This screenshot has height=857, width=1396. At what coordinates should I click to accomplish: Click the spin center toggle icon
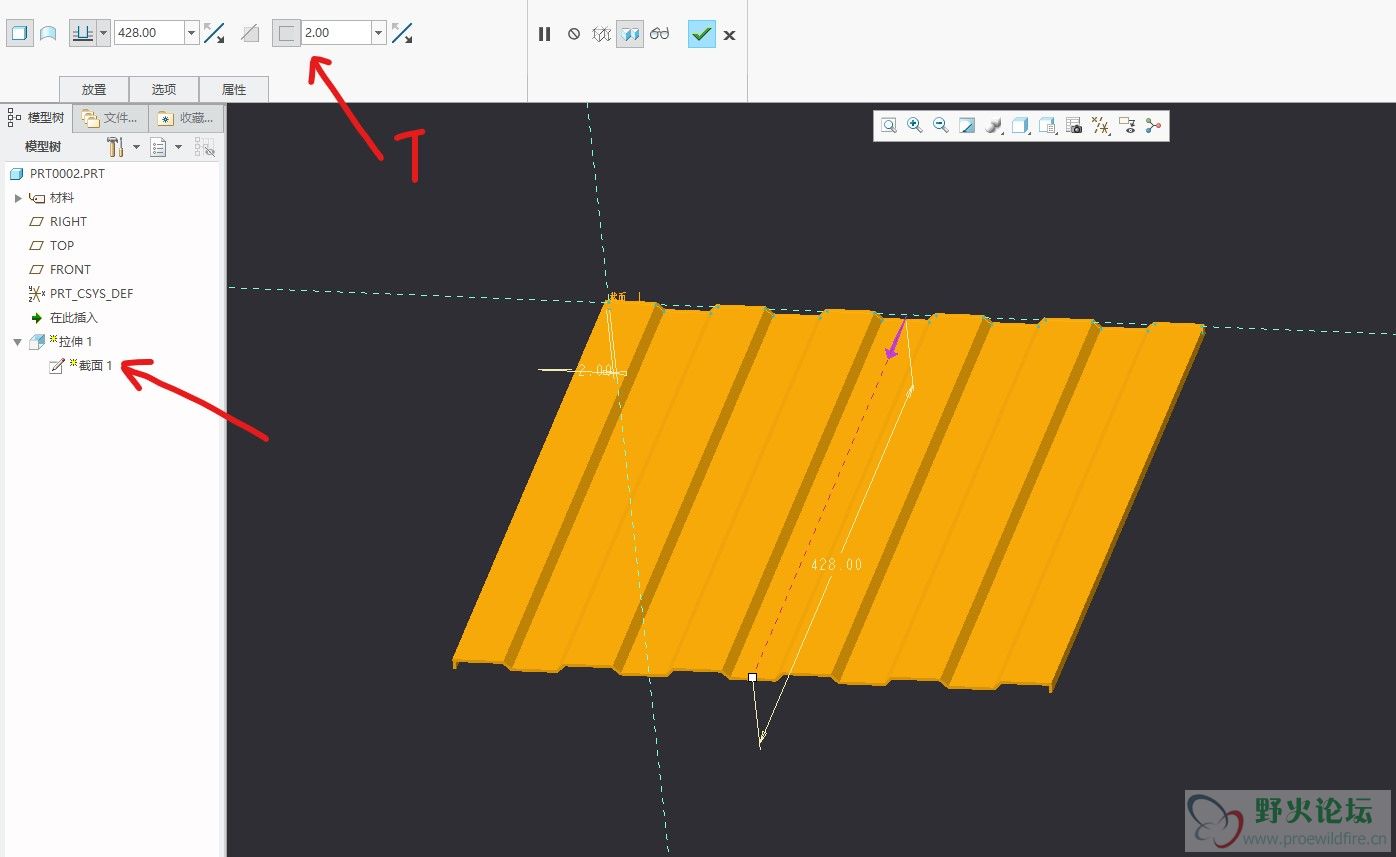click(x=1153, y=126)
